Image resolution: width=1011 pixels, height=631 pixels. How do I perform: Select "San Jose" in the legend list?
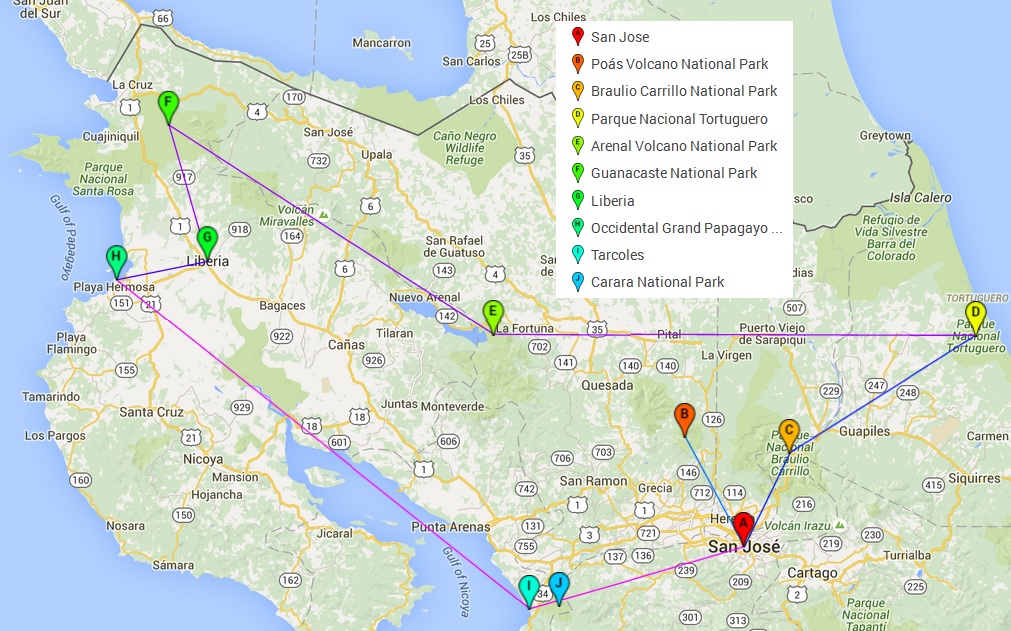(620, 37)
